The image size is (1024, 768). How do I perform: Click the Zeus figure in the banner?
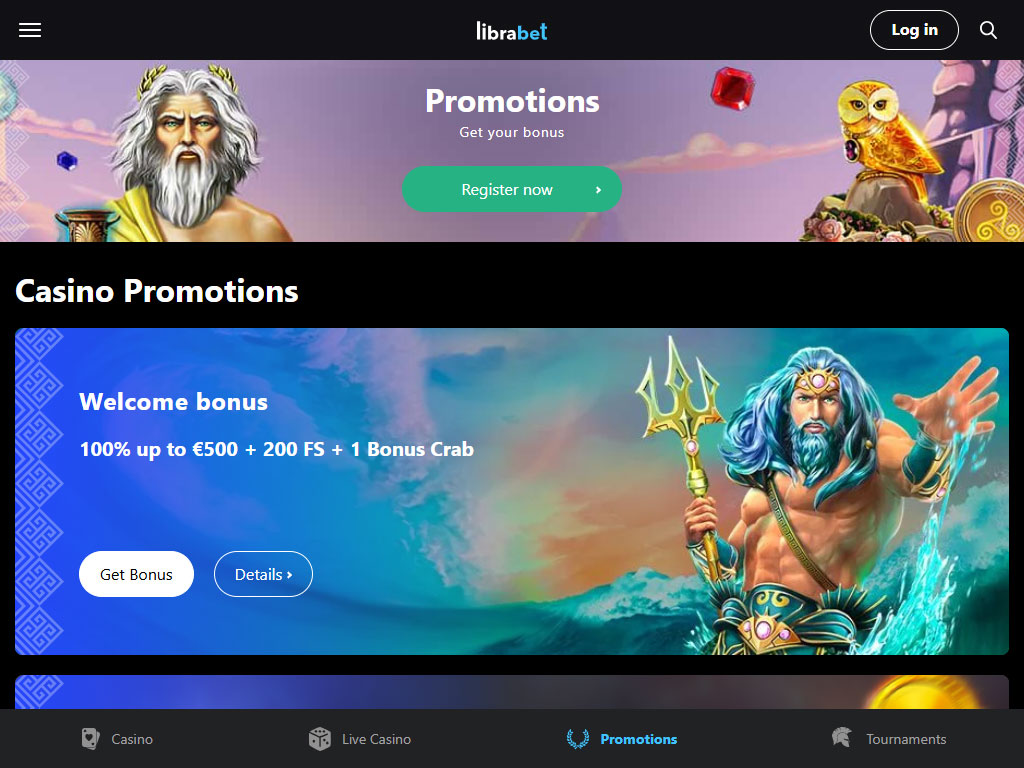(x=189, y=153)
